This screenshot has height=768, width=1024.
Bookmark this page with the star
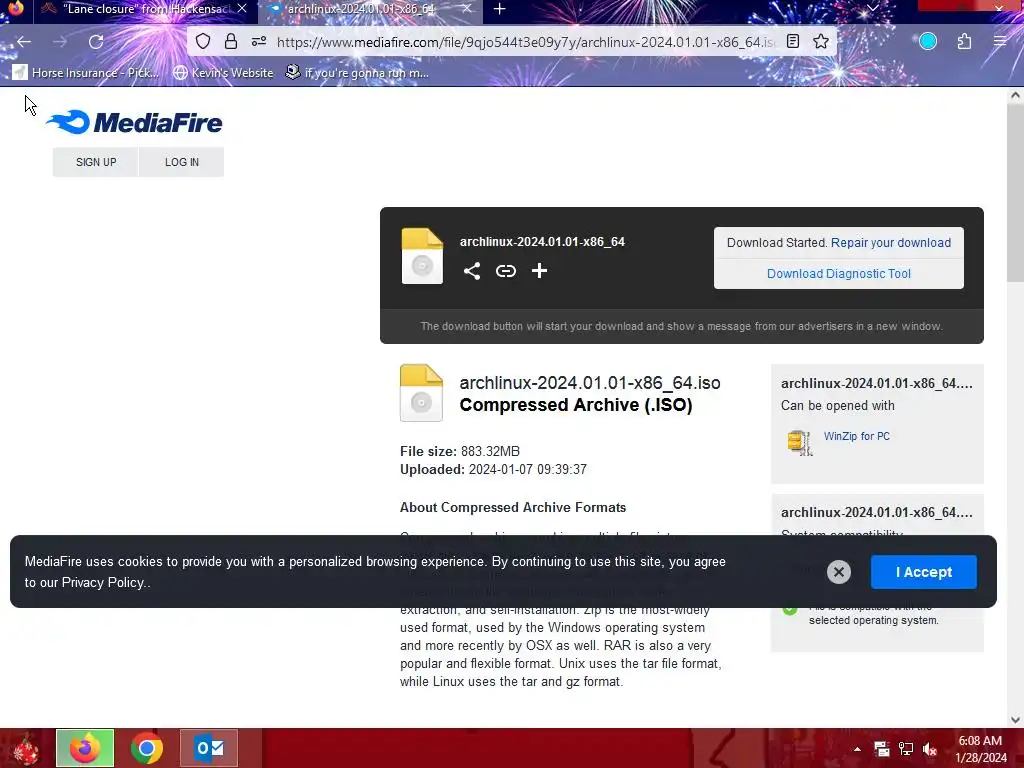point(821,42)
